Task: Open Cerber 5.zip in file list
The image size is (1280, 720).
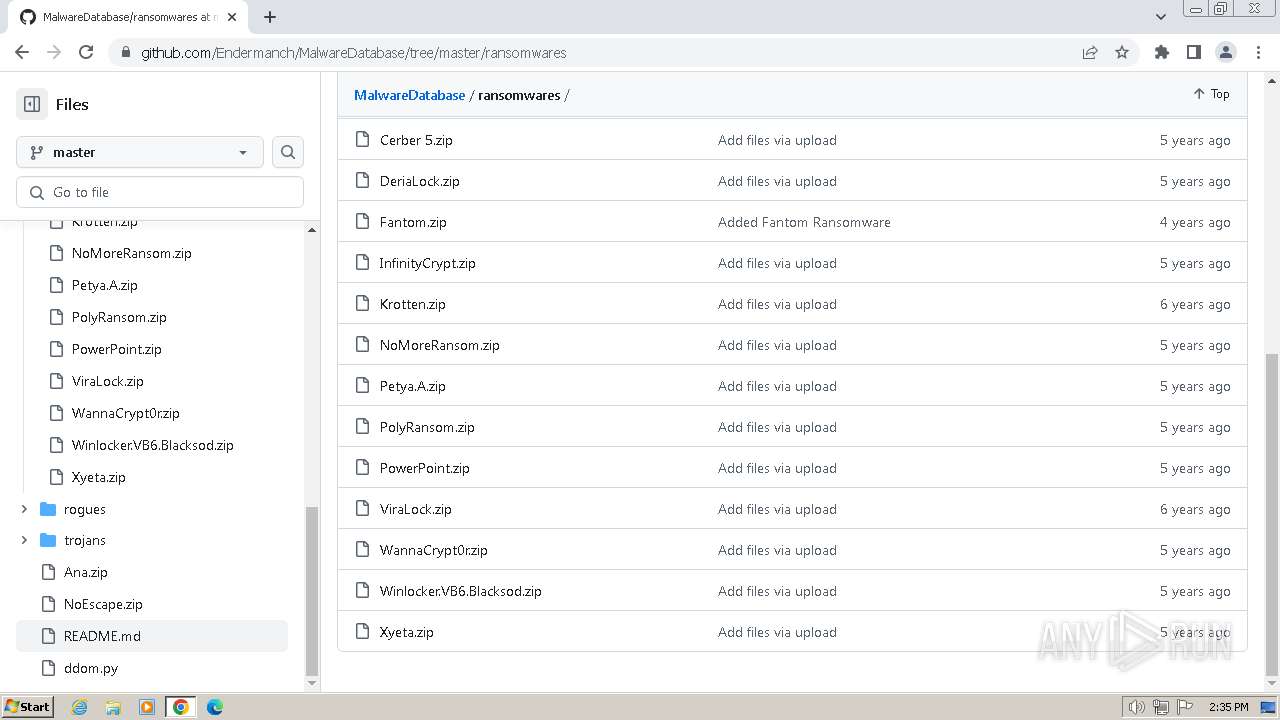Action: point(416,140)
